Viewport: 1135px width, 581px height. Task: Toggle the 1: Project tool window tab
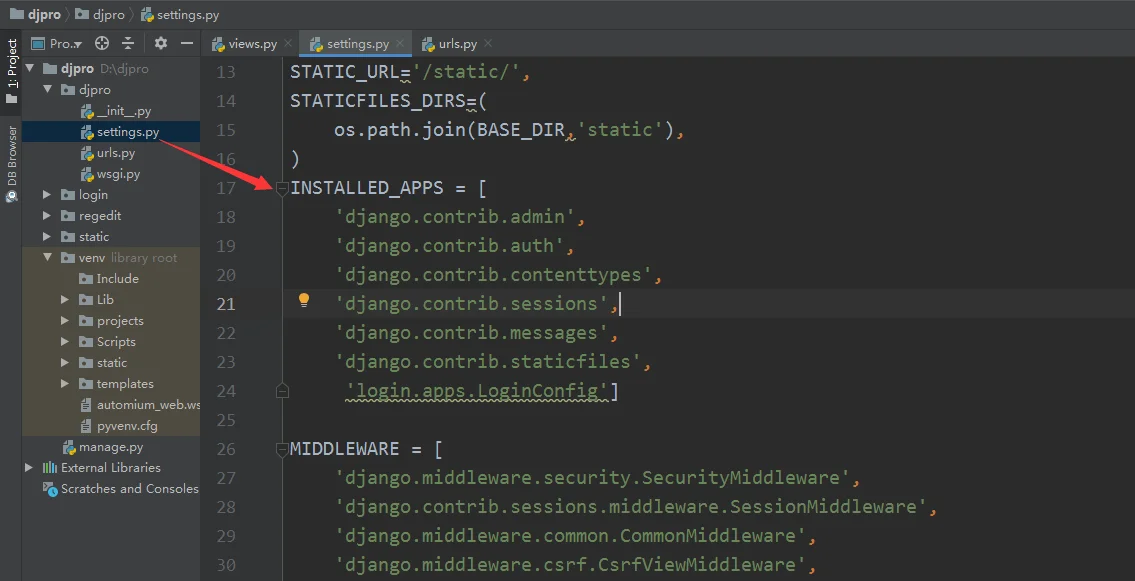pos(12,71)
